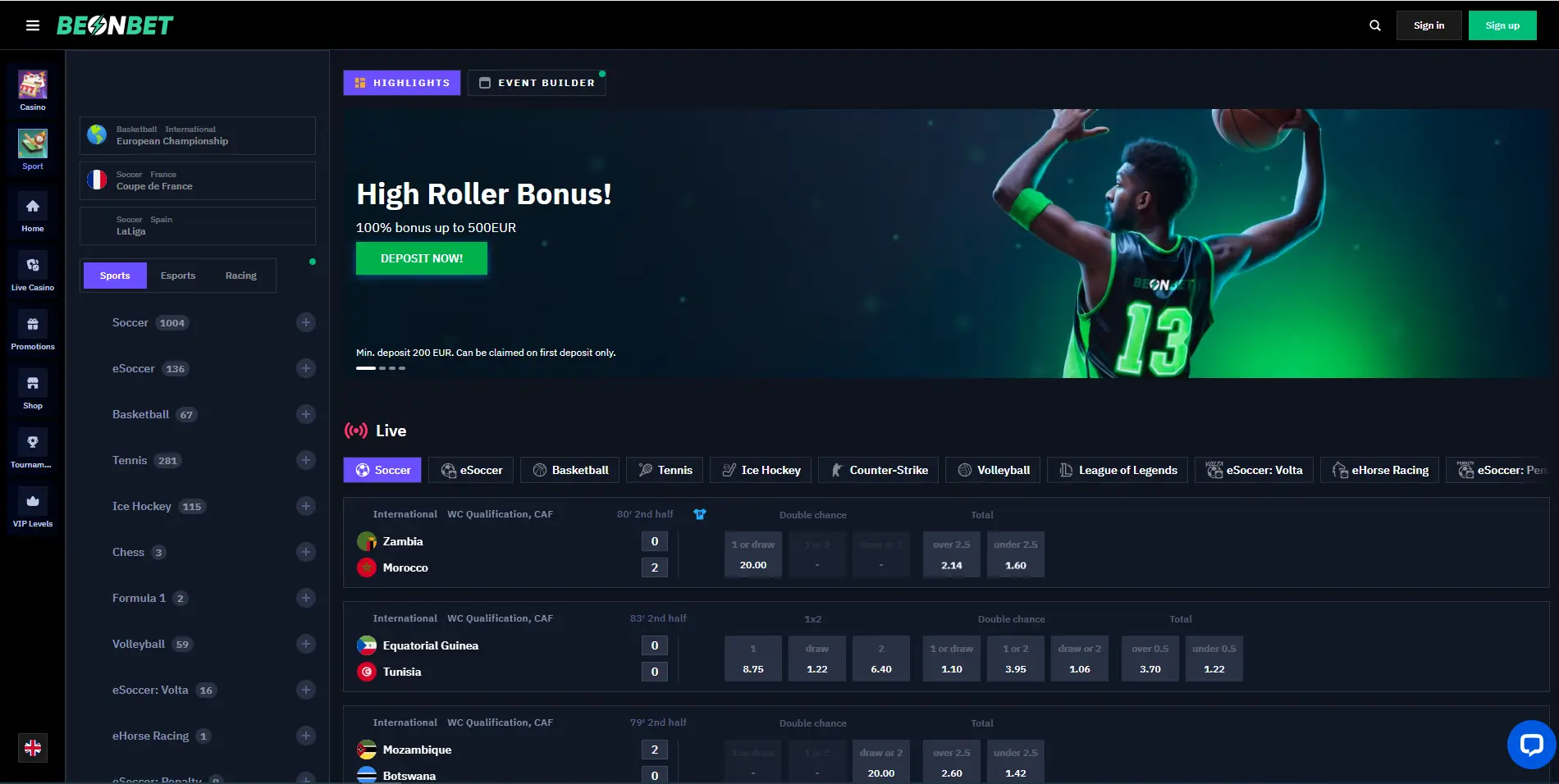The width and height of the screenshot is (1559, 784).
Task: Bet under 2.5 at 1.60 Zambia match
Action: point(1016,555)
